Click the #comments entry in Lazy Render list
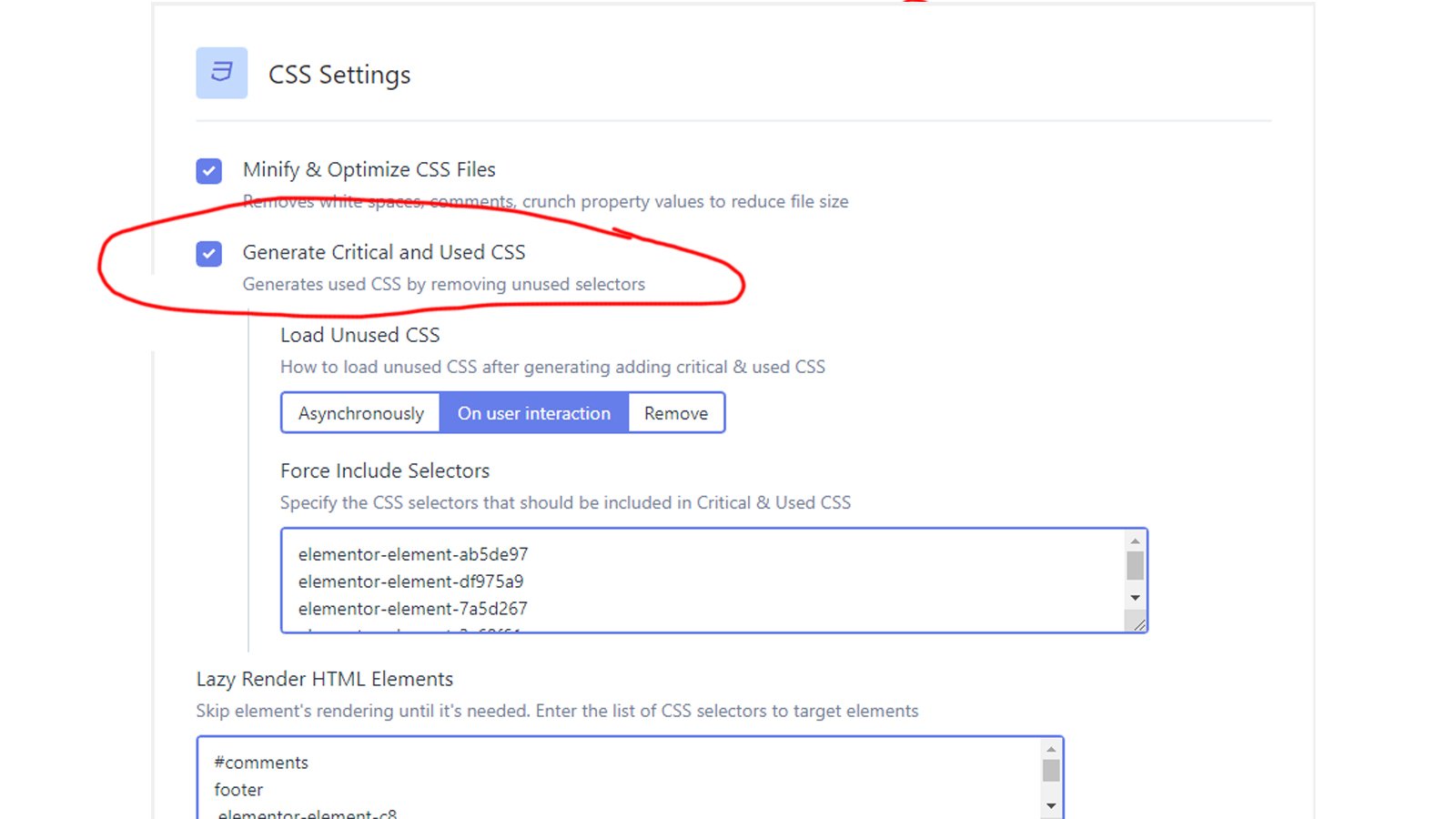 261,763
